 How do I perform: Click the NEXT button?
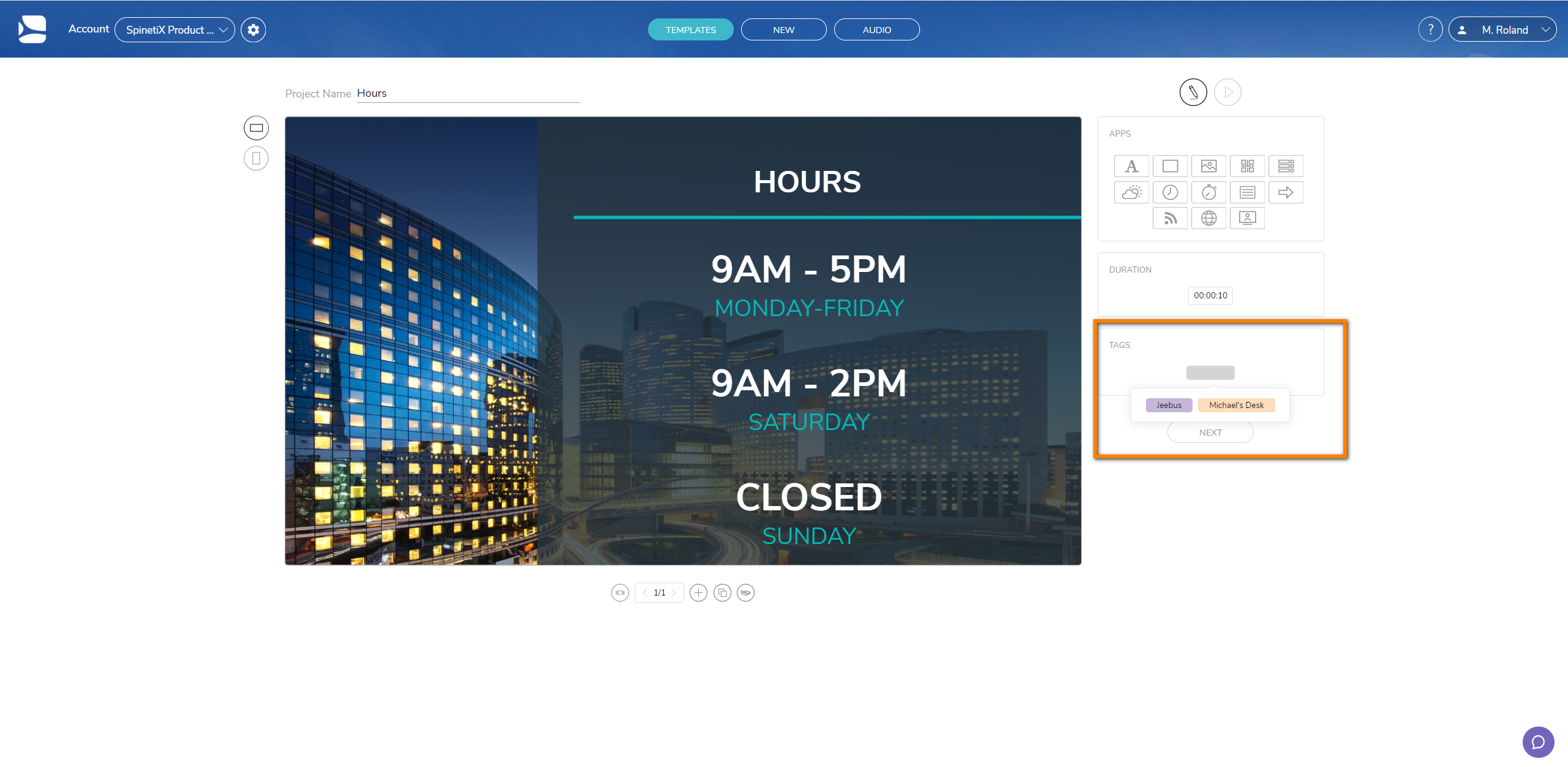(1210, 433)
